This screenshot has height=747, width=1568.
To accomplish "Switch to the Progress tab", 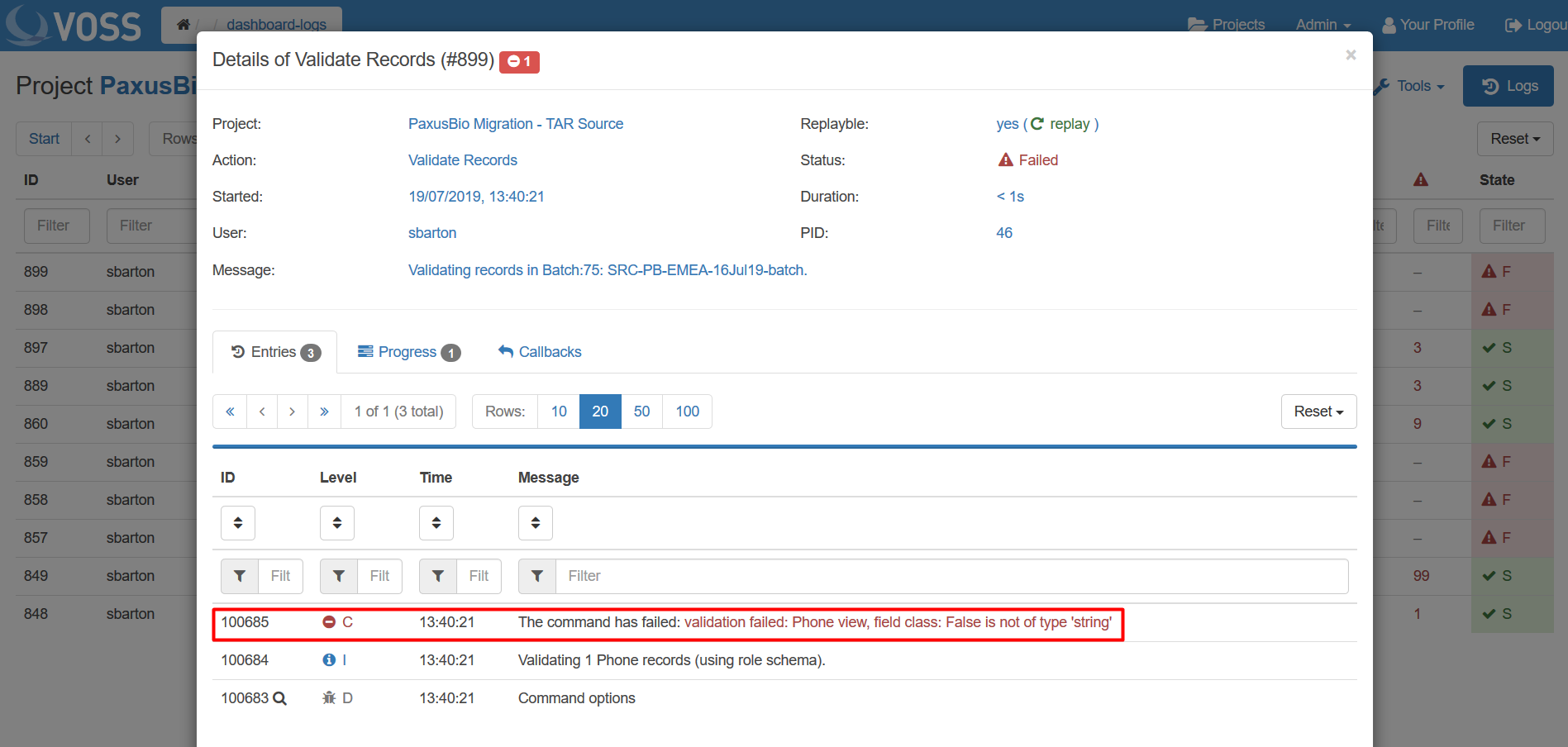I will pyautogui.click(x=408, y=352).
